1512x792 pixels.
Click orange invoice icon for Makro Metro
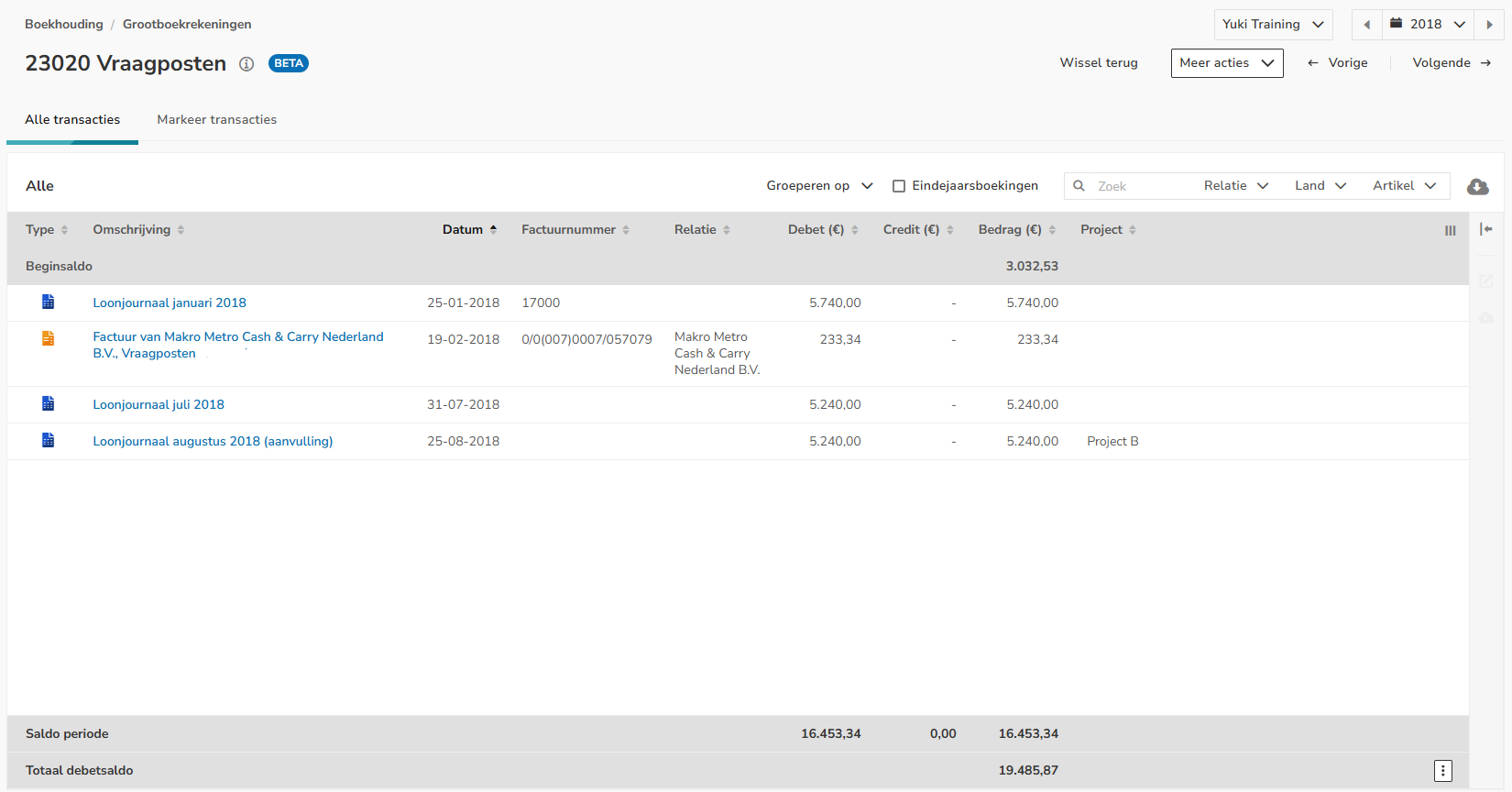click(x=49, y=338)
